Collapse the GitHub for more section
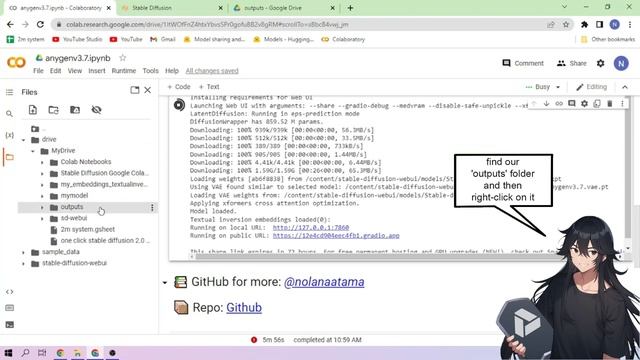640x360 pixels. [165, 282]
